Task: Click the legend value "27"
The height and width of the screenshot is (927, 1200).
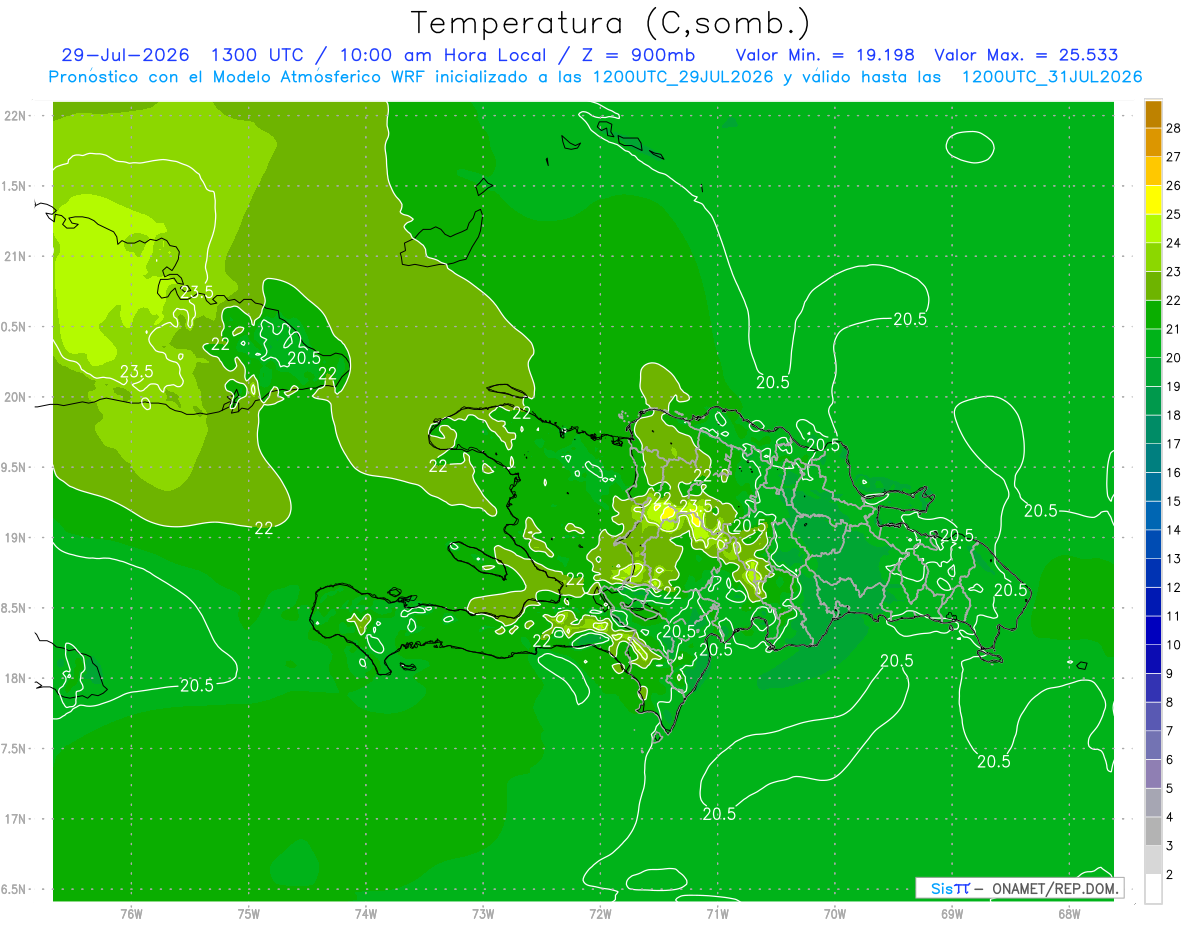Action: [1173, 157]
